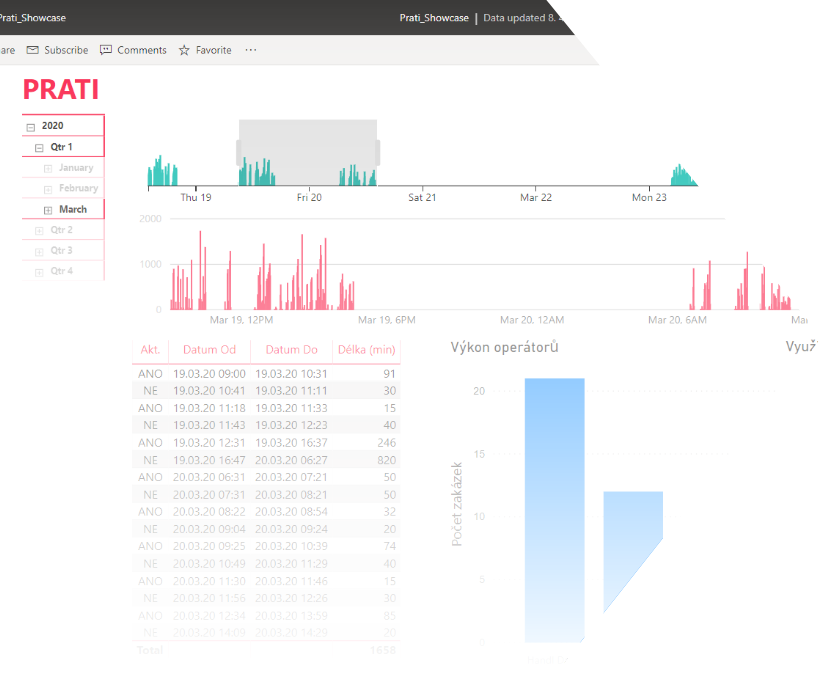Viewport: 819px width, 688px height.
Task: Expand the Qtr 4 node
Action: pos(39,272)
